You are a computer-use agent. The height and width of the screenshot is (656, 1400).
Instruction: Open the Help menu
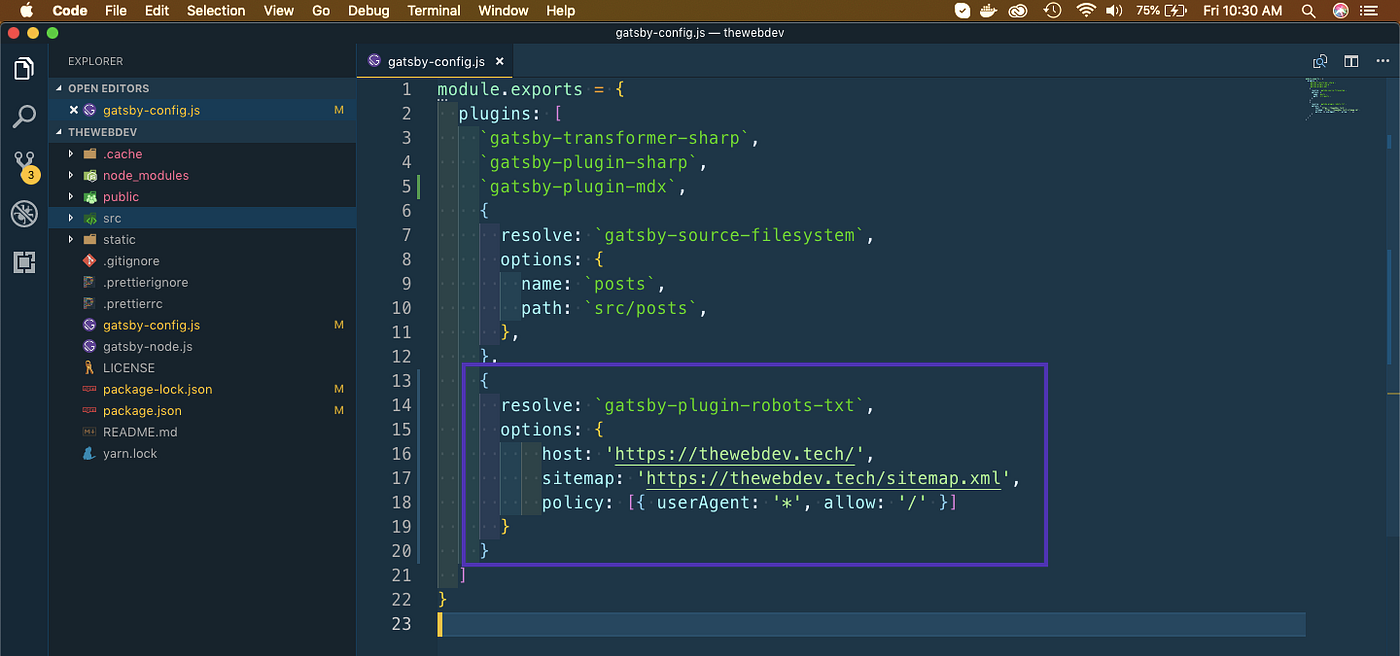click(x=561, y=11)
